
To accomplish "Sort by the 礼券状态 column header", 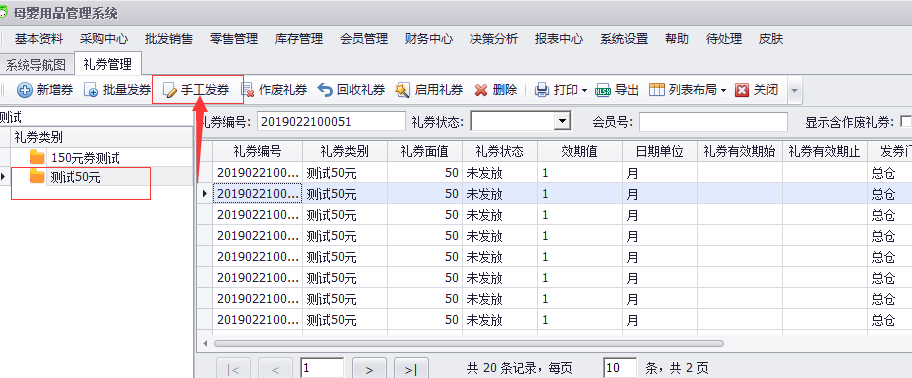I will click(500, 152).
